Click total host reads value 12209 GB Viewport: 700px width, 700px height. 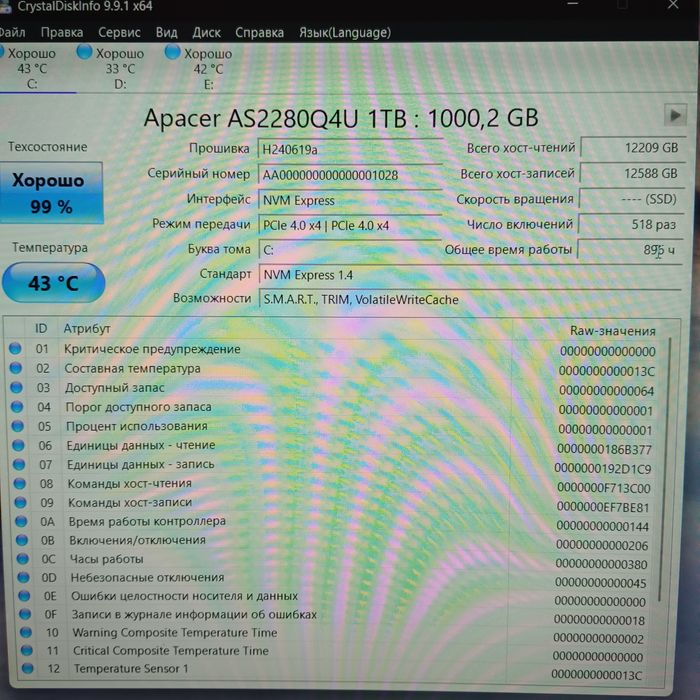(632, 147)
